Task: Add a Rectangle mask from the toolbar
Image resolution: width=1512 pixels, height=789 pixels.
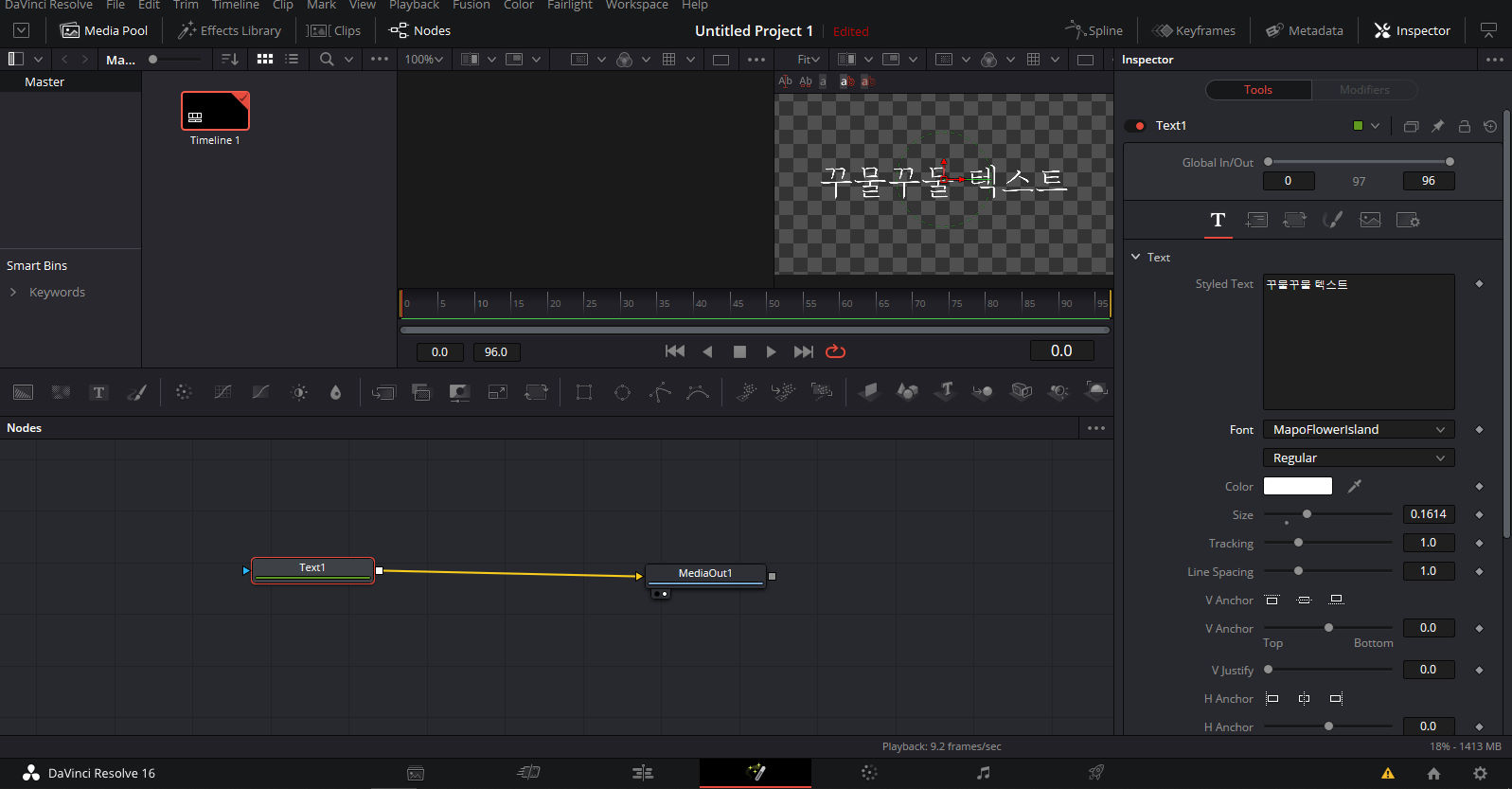Action: pos(584,392)
